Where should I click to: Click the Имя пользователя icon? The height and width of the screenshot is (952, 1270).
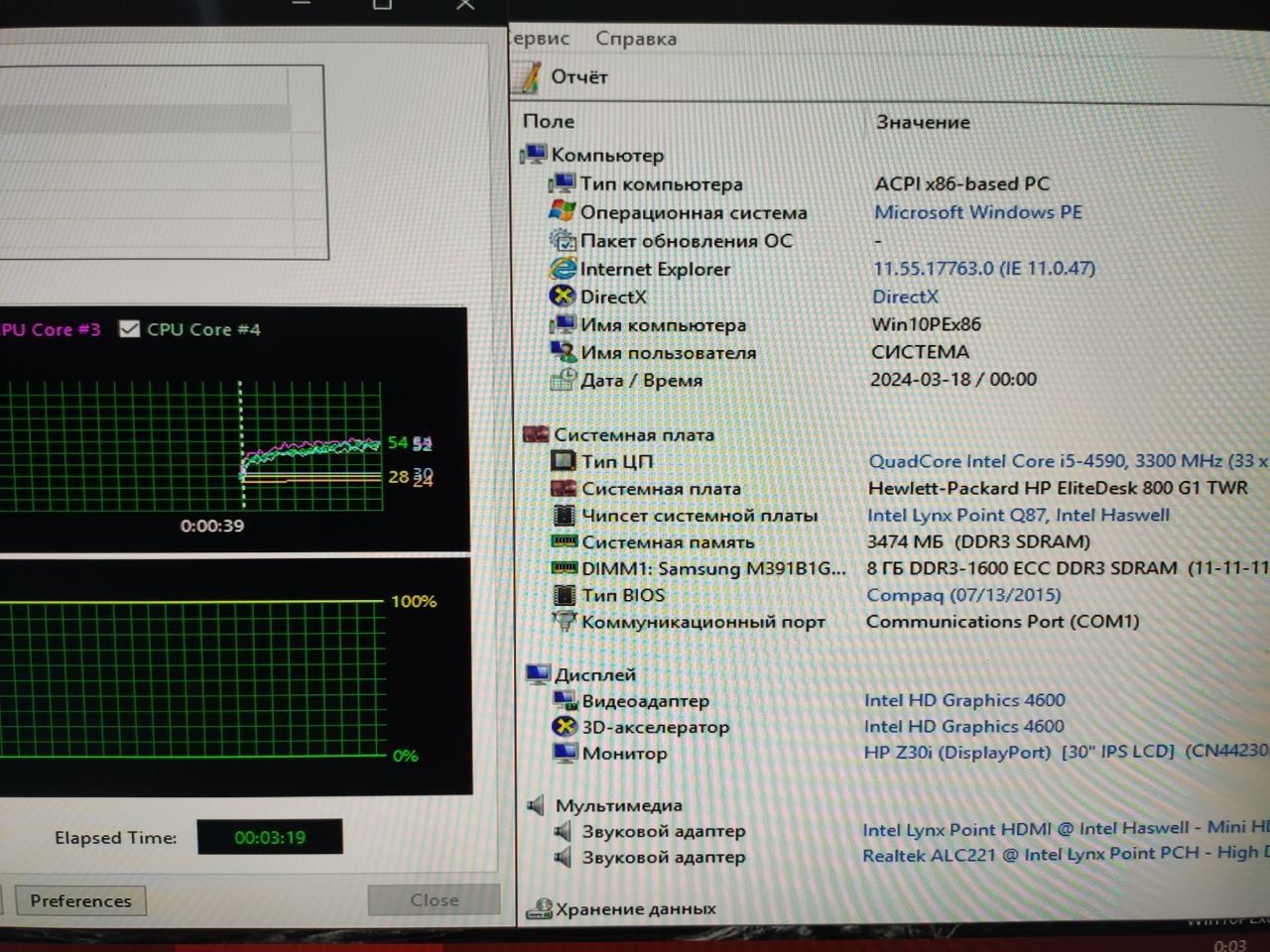coord(564,351)
